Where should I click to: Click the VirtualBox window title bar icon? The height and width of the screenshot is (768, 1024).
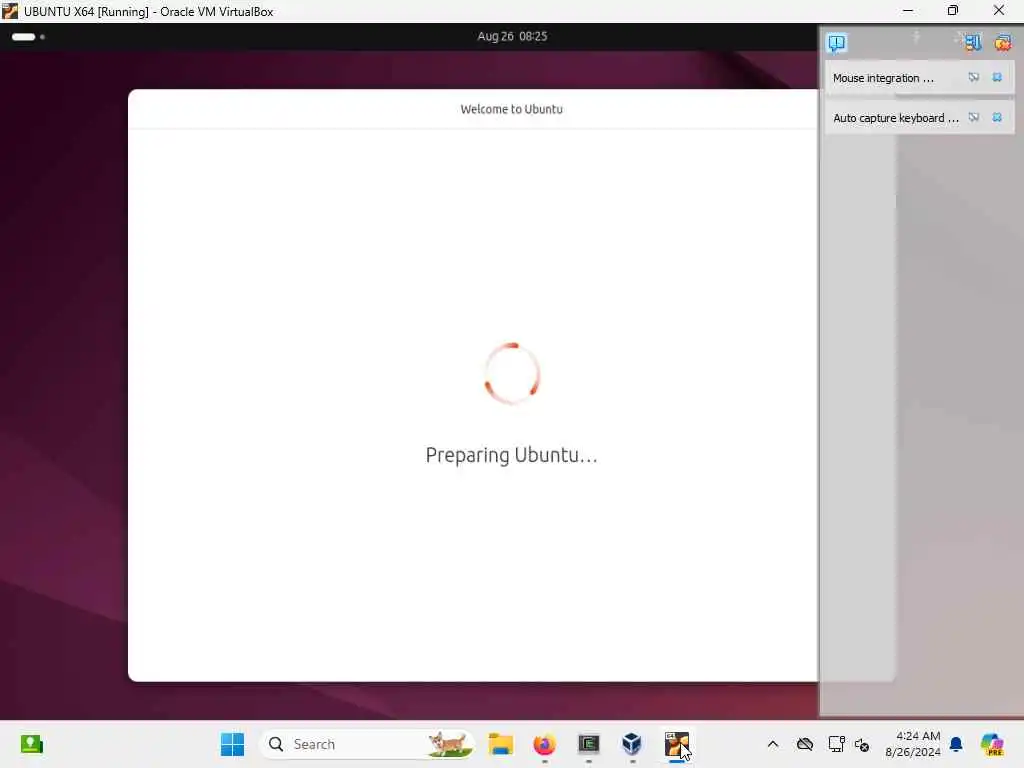10,11
